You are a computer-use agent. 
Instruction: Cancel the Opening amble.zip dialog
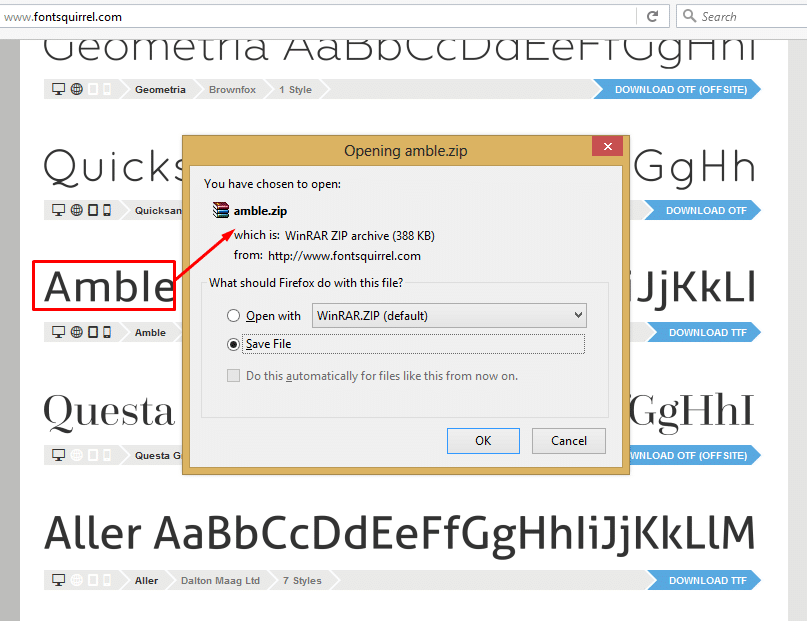[x=568, y=441]
